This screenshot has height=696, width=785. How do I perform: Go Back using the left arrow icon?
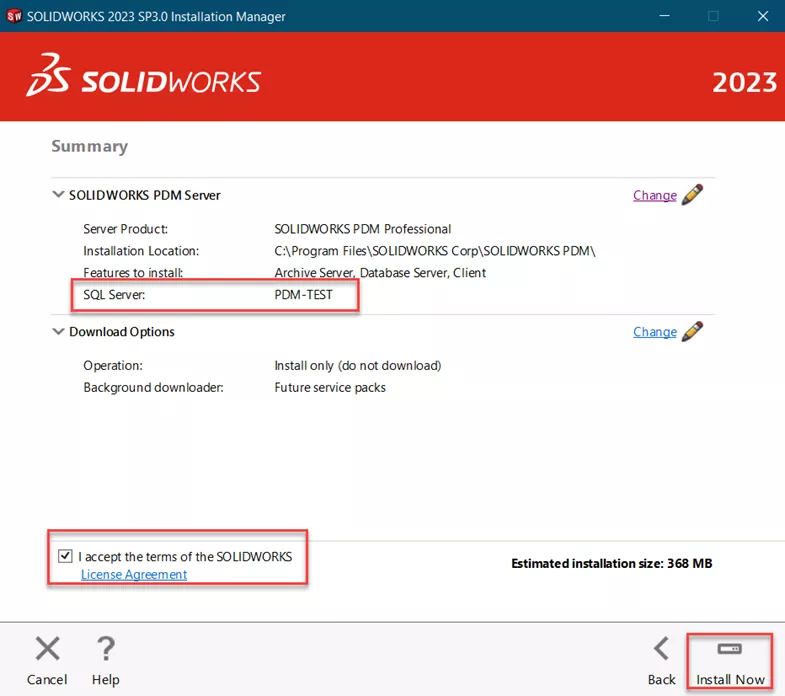661,649
